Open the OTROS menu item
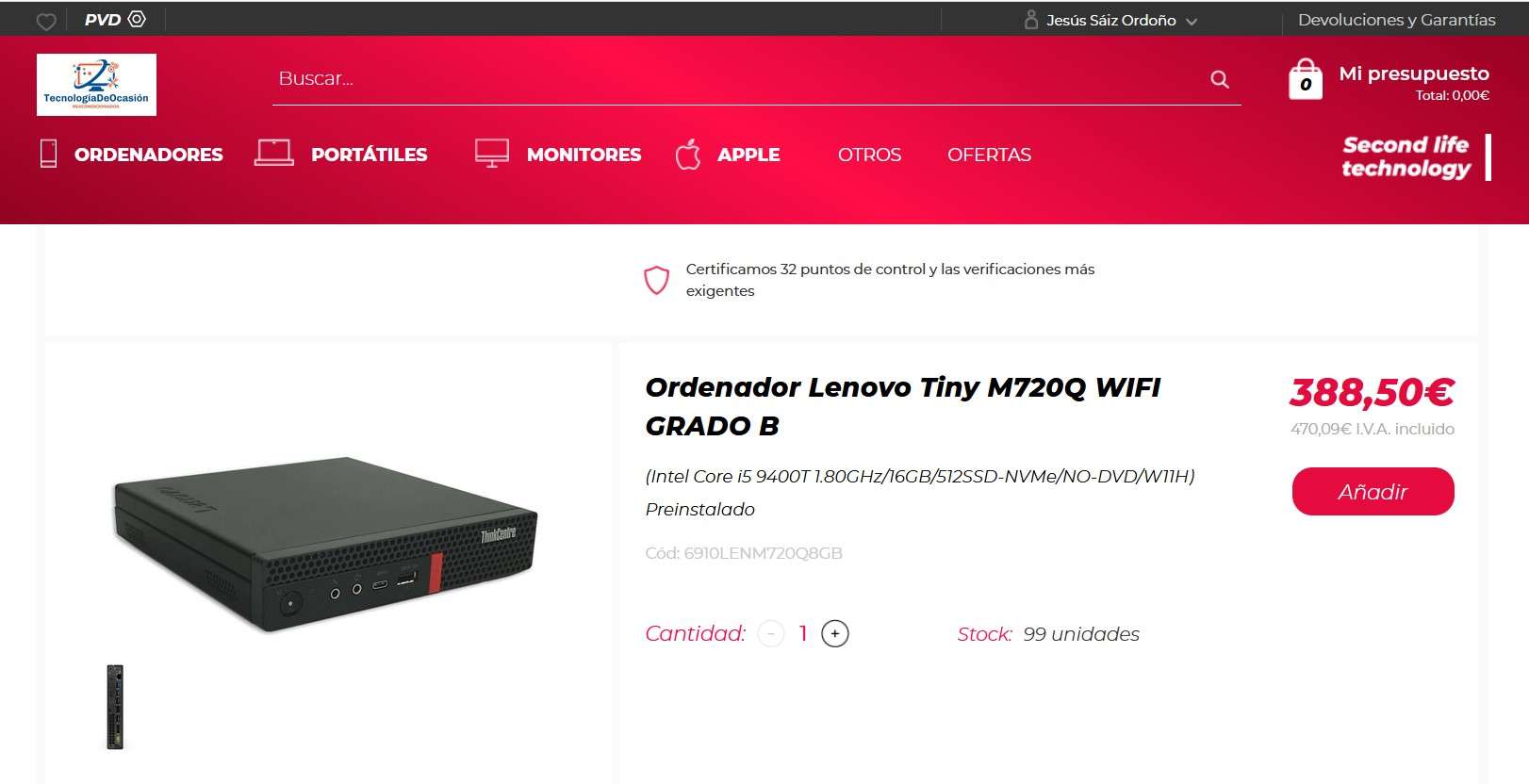Screen dimensions: 1529x784 (869, 155)
